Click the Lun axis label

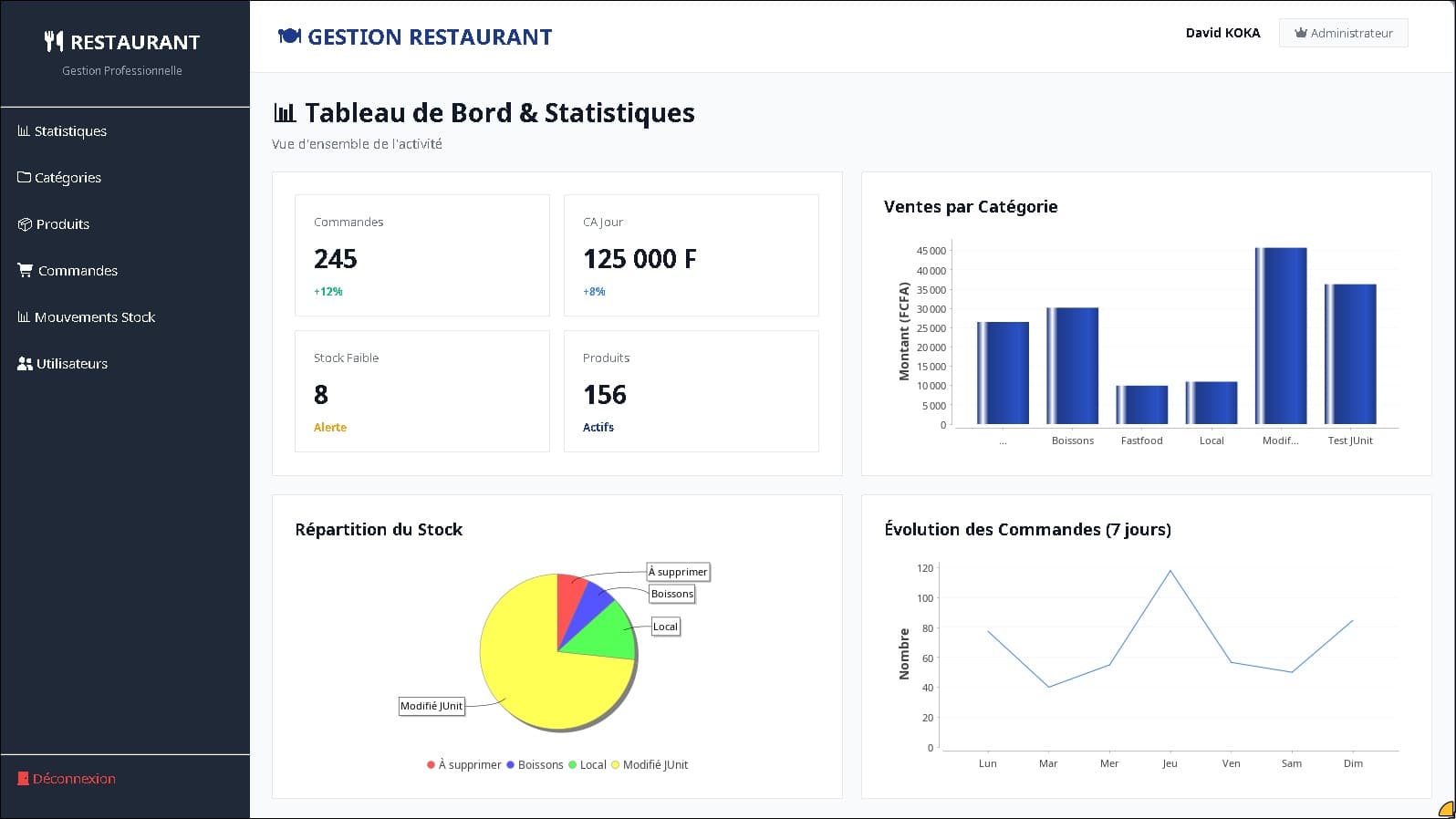coord(987,763)
